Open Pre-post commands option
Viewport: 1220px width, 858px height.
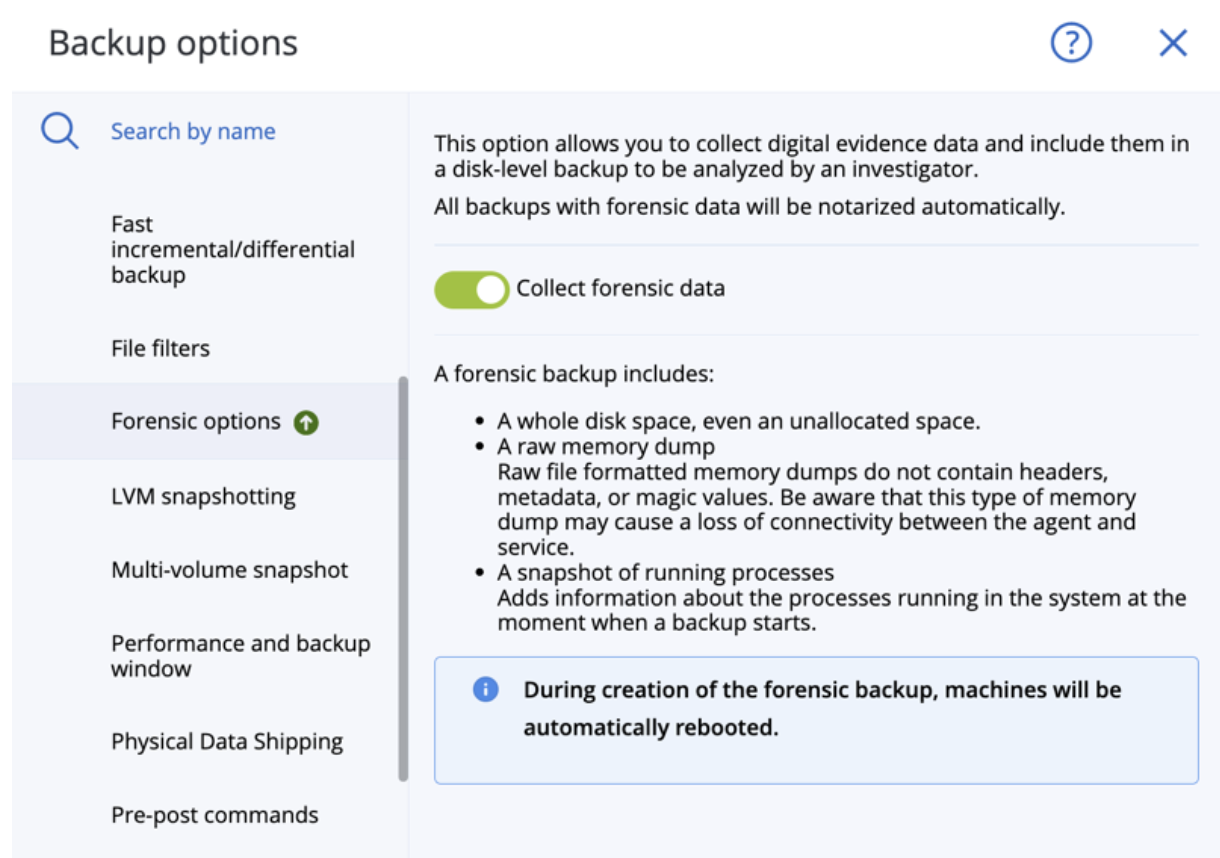(x=215, y=815)
